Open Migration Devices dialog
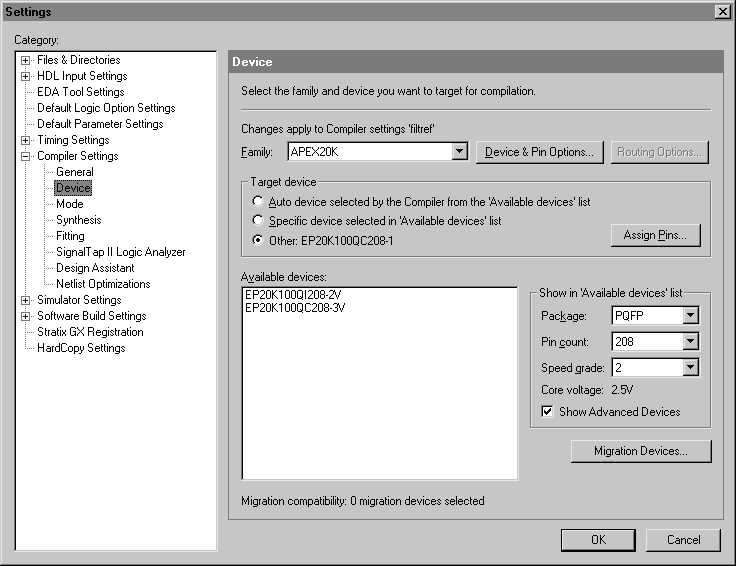Viewport: 736px width, 566px height. (x=640, y=451)
